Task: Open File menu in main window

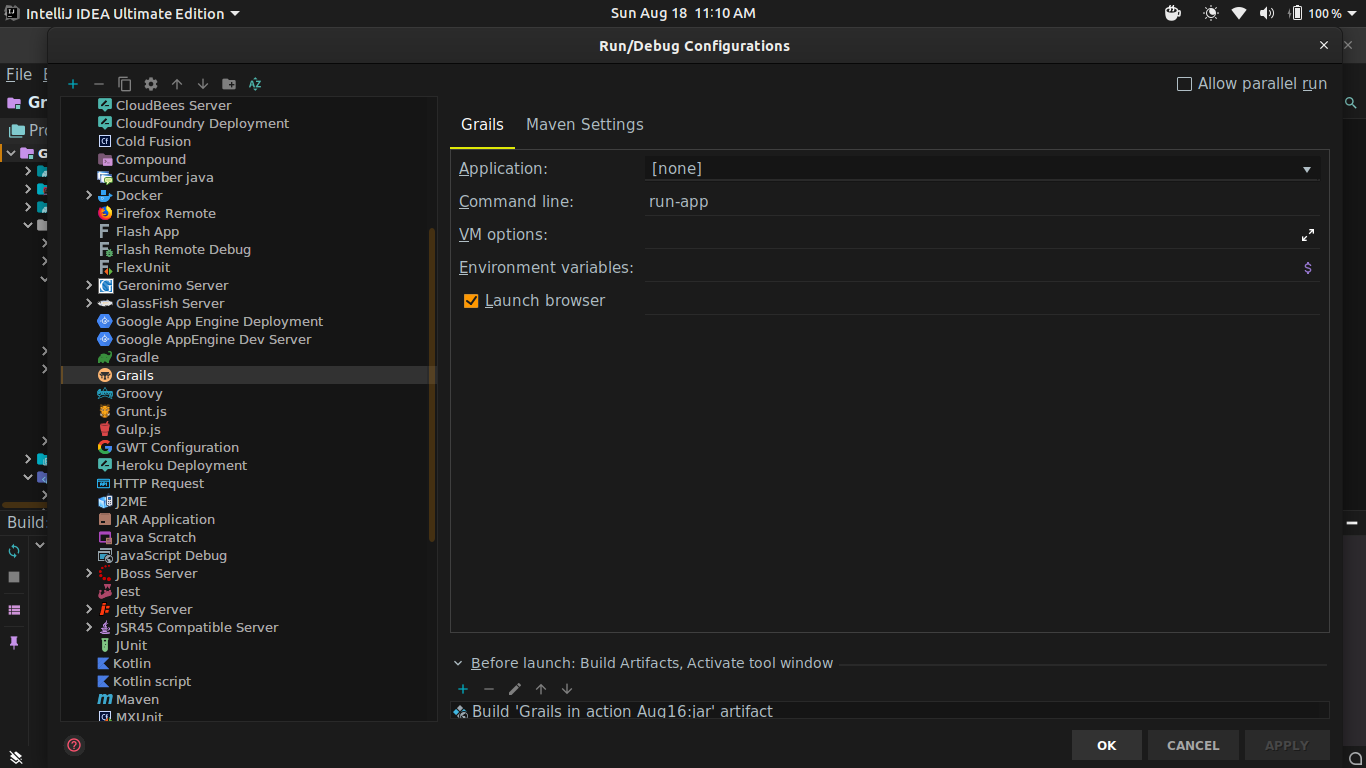Action: coord(19,75)
